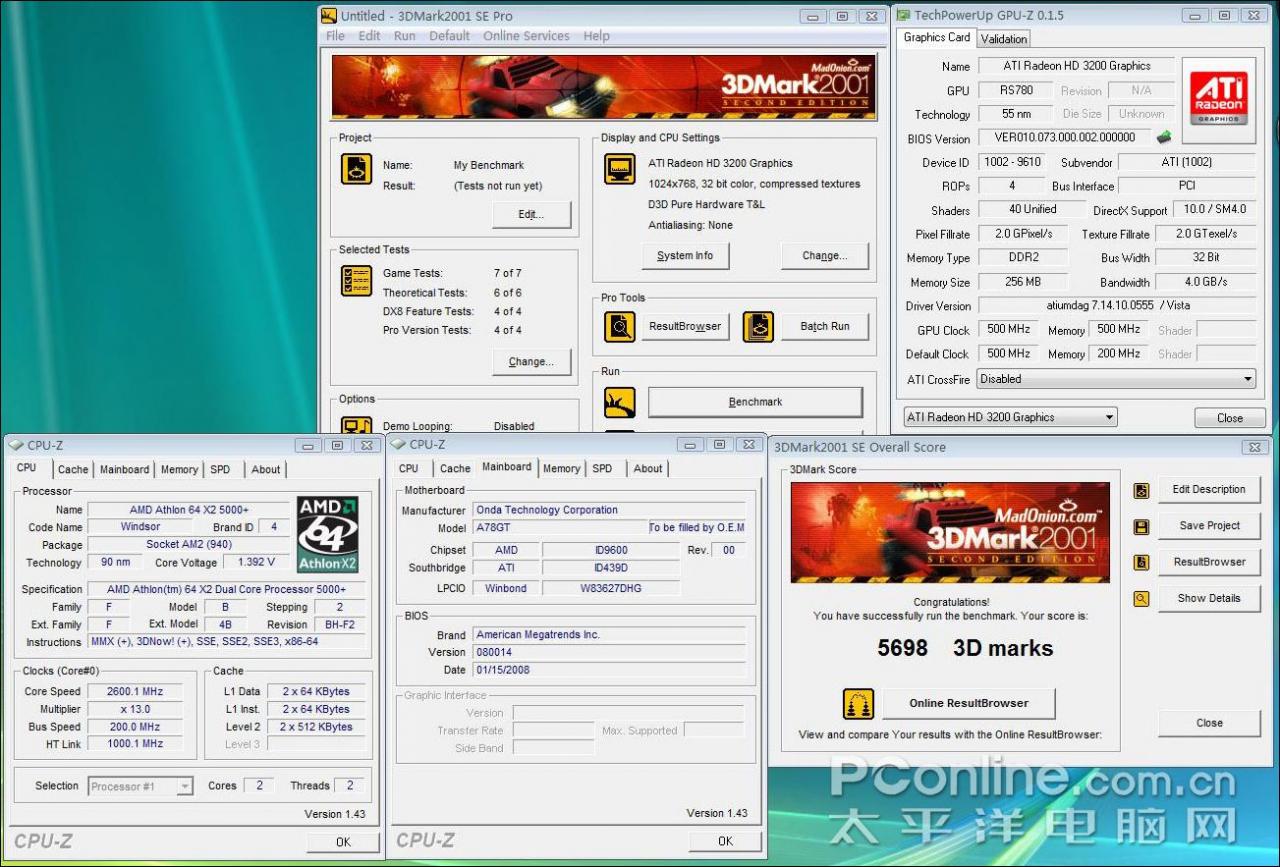Open Memory tab in left CPU-Z window

point(179,470)
